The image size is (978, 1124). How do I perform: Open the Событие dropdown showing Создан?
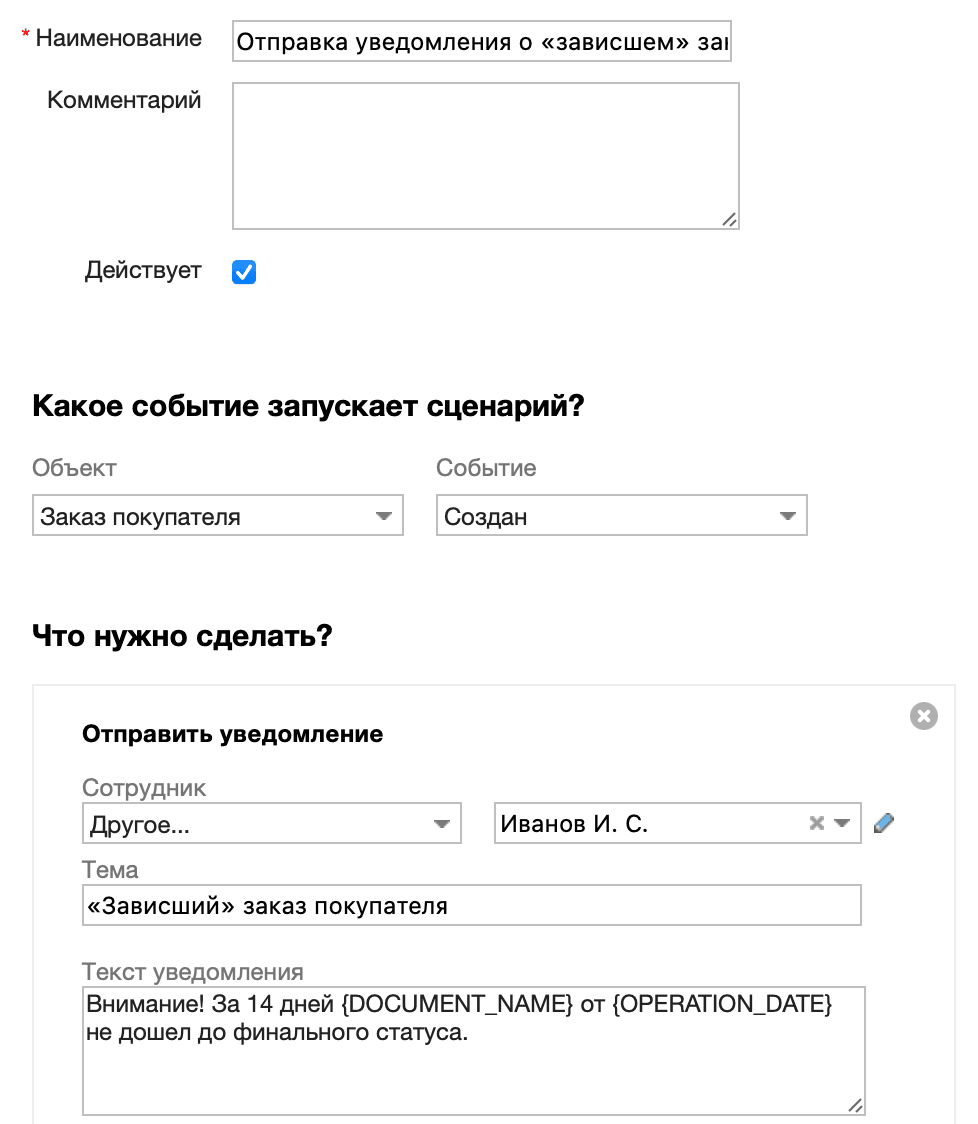click(x=622, y=515)
